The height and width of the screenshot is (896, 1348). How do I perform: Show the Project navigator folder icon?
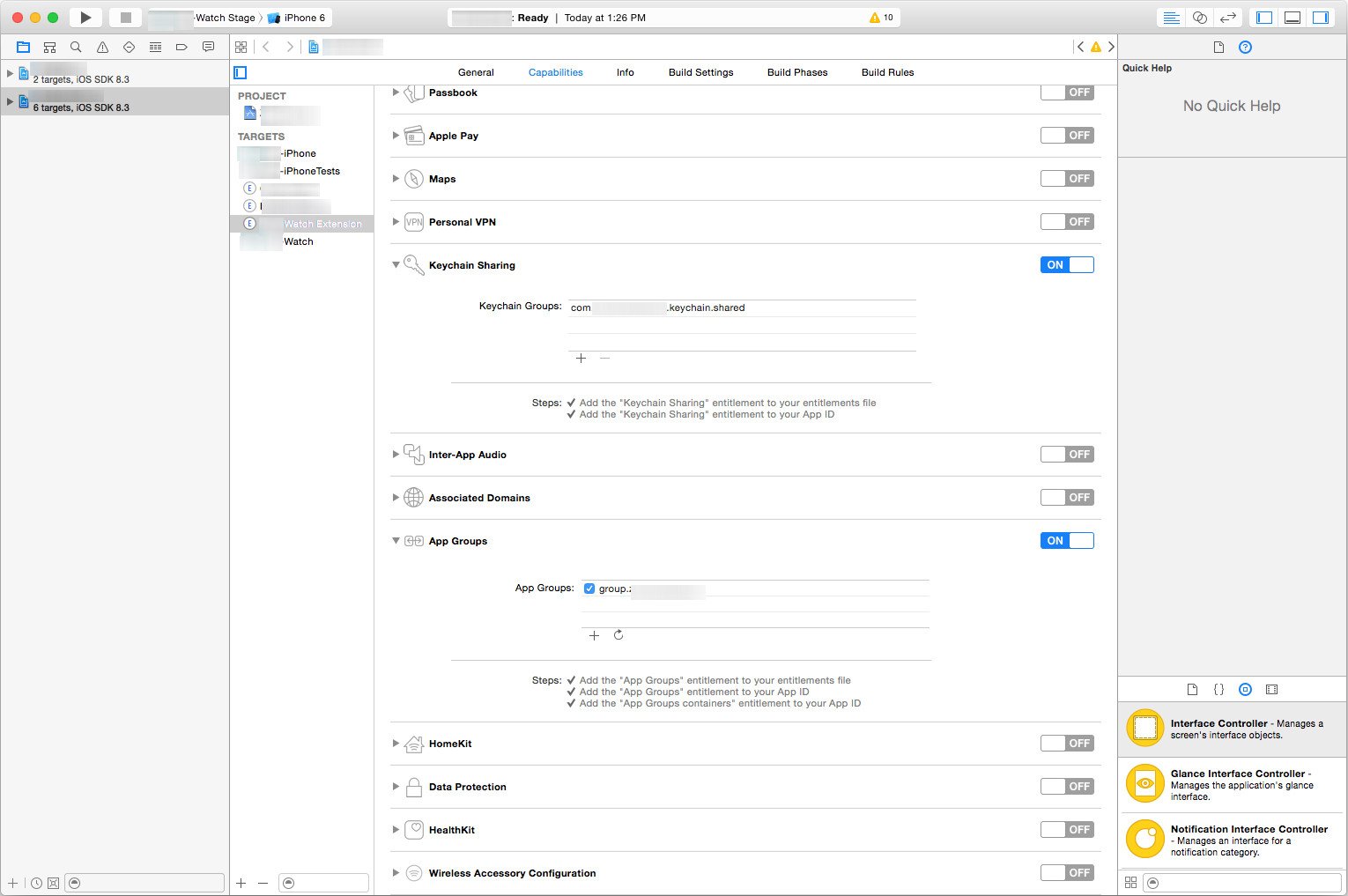click(23, 47)
